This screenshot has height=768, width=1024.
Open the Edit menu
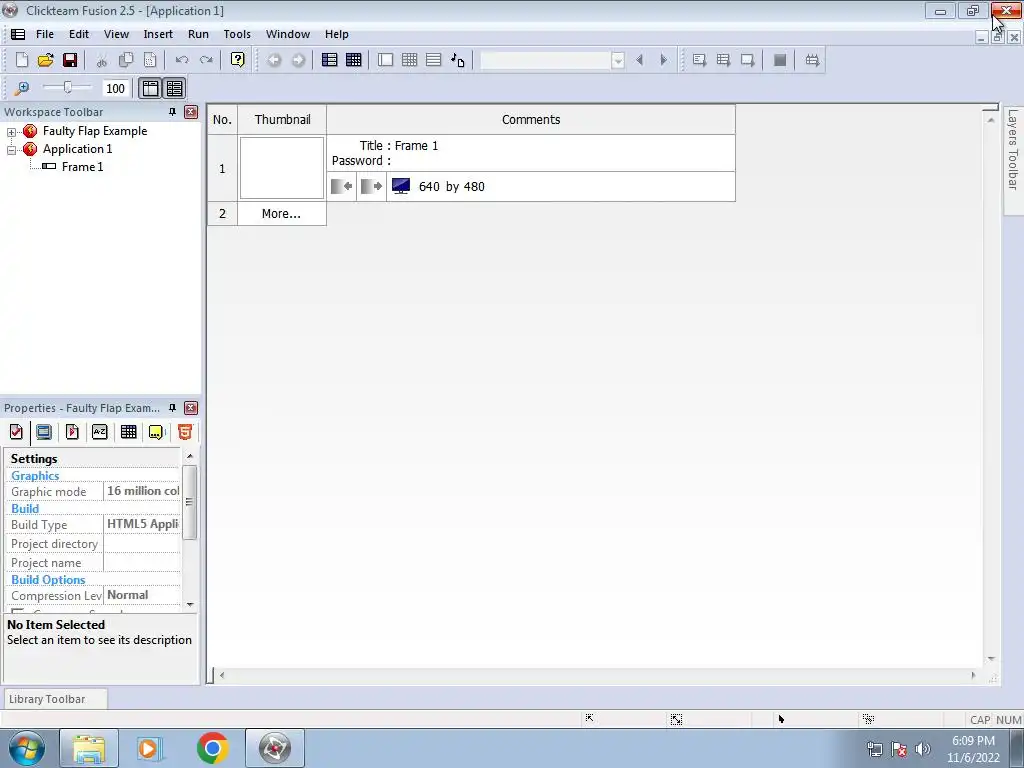pos(78,34)
